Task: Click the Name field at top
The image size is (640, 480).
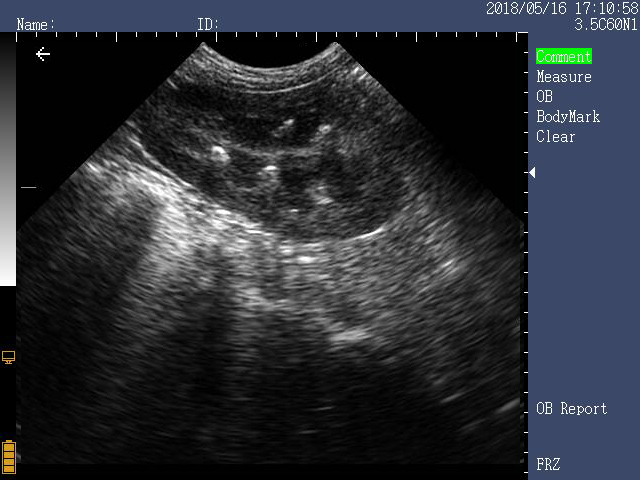Action: (x=36, y=24)
